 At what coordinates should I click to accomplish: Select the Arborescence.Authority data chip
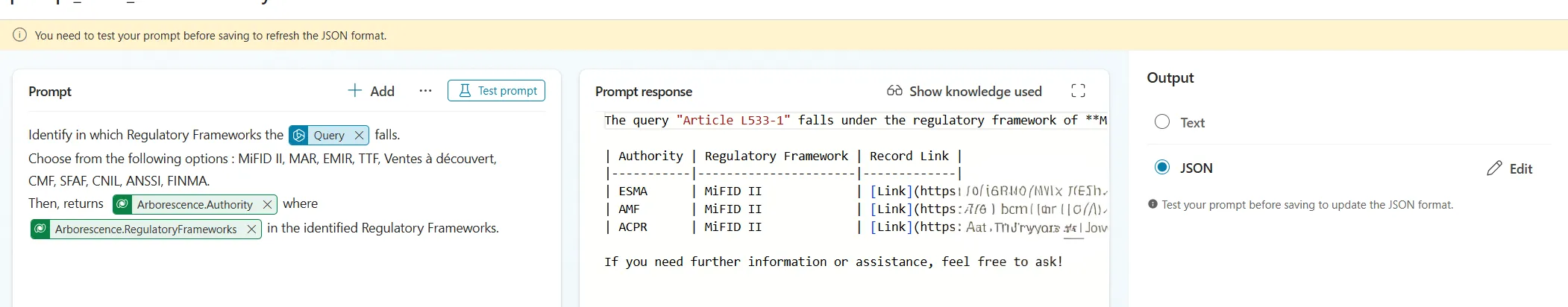coord(195,204)
